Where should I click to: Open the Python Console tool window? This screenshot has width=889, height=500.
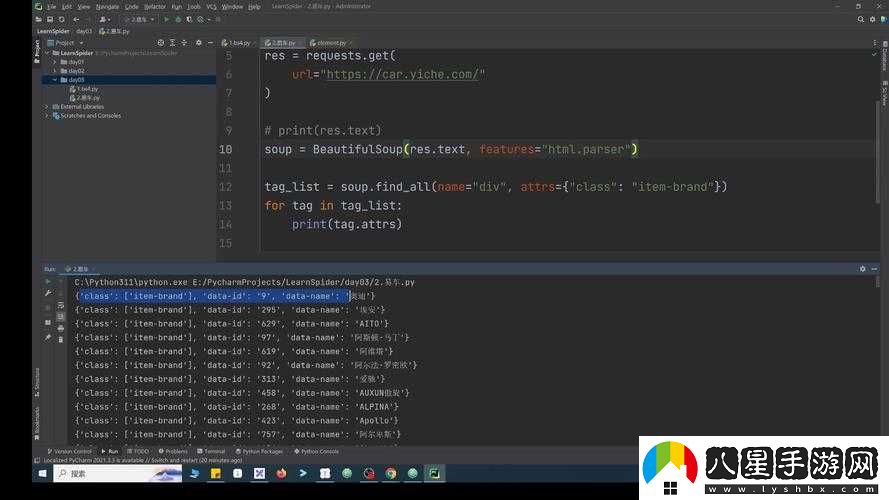317,451
